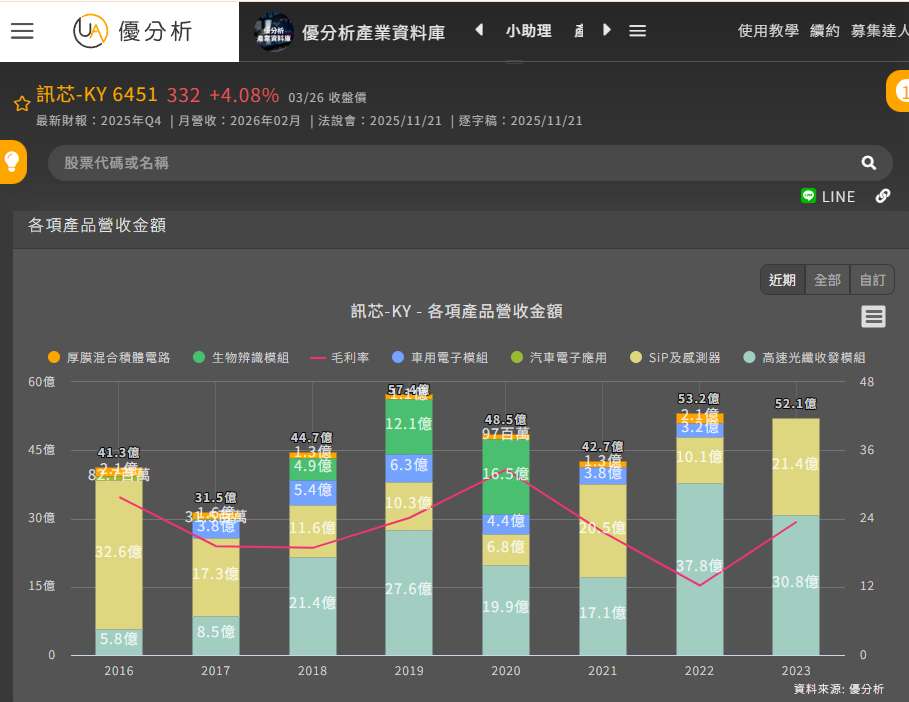Click the 股票代碼或名稱 search field
The image size is (909, 702).
tap(450, 163)
